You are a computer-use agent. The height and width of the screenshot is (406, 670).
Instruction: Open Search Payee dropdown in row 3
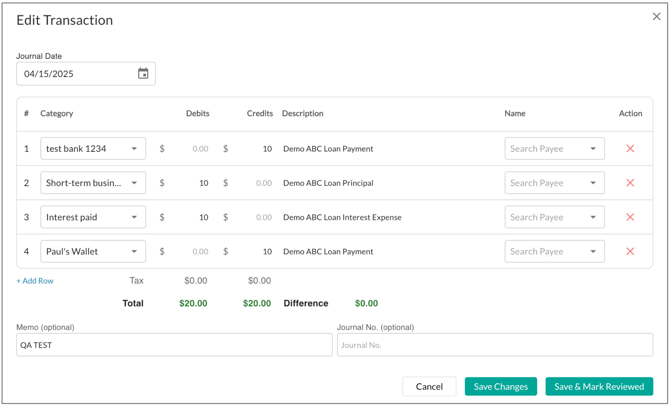coord(554,217)
